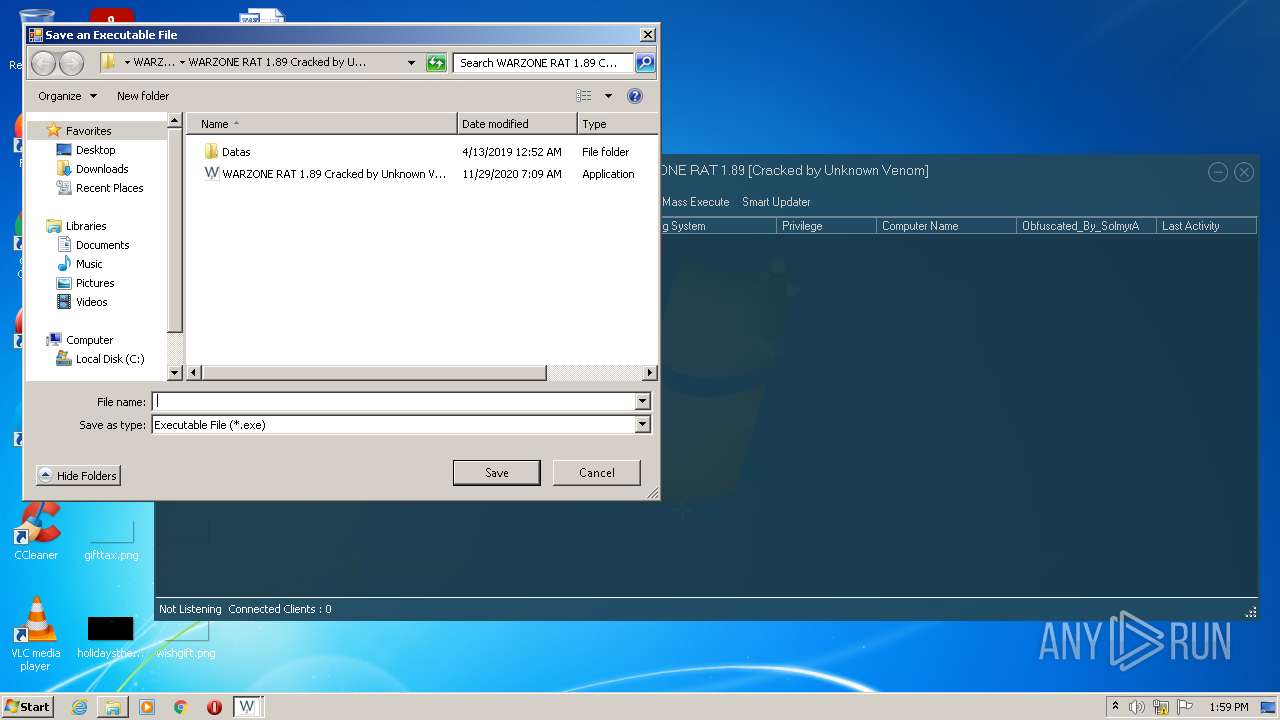This screenshot has width=1280, height=720.
Task: Click the Obfuscated_By_SolmyrA column header
Action: click(x=1086, y=226)
